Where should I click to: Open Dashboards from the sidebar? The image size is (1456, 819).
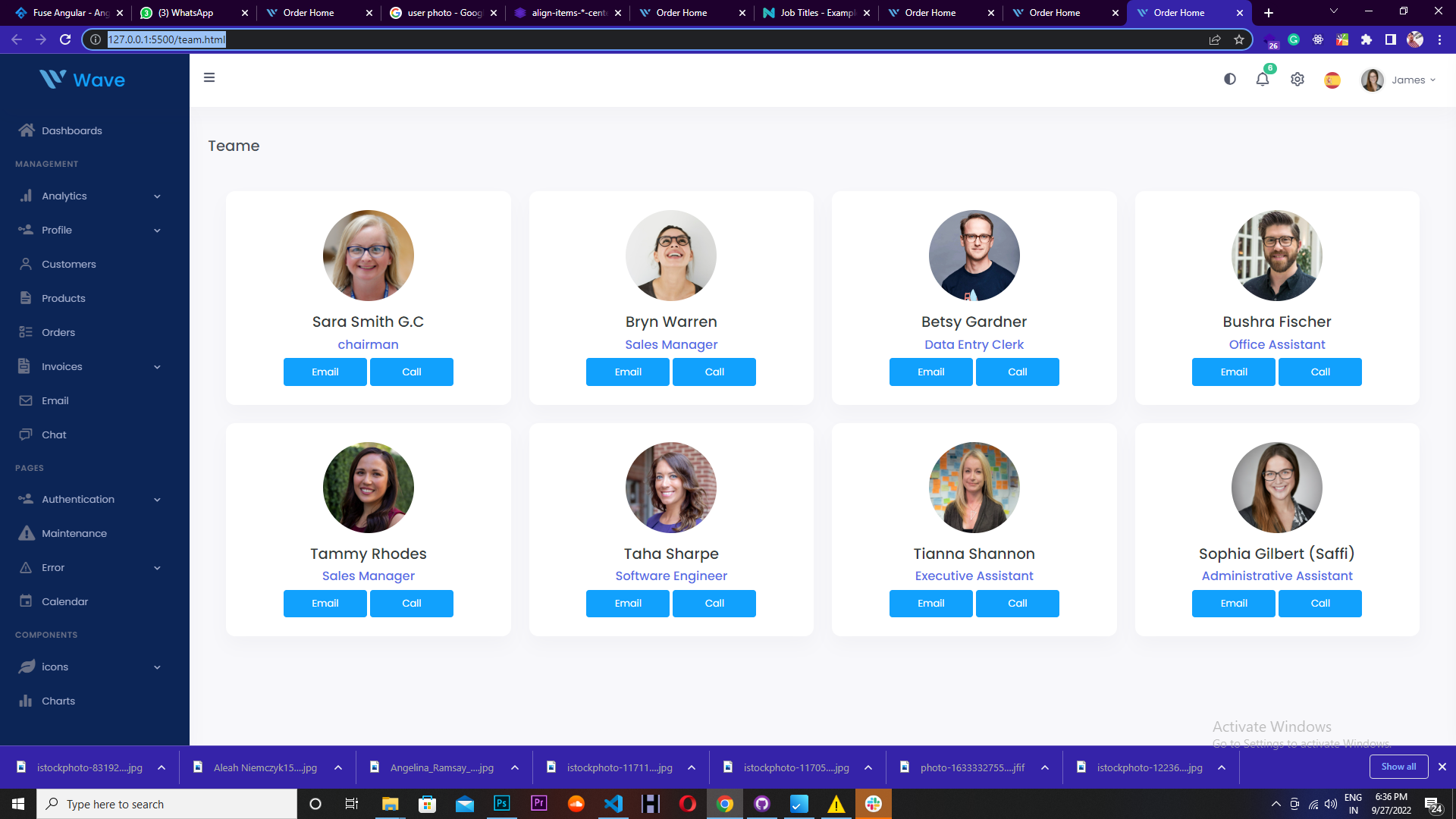point(71,130)
